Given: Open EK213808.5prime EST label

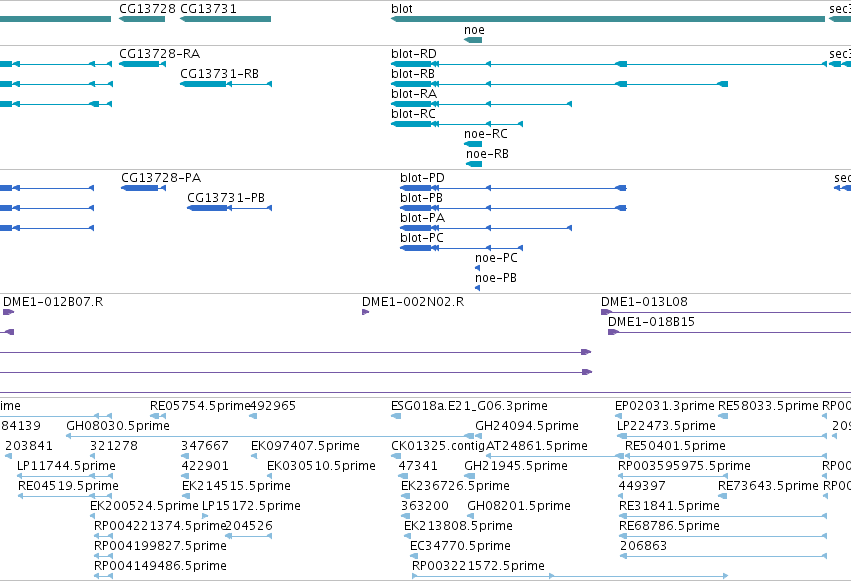Looking at the screenshot, I should pyautogui.click(x=458, y=527).
